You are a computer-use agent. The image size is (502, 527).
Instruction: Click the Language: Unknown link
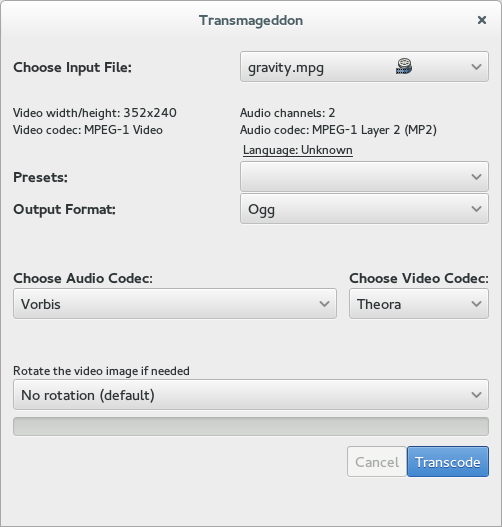pyautogui.click(x=298, y=150)
